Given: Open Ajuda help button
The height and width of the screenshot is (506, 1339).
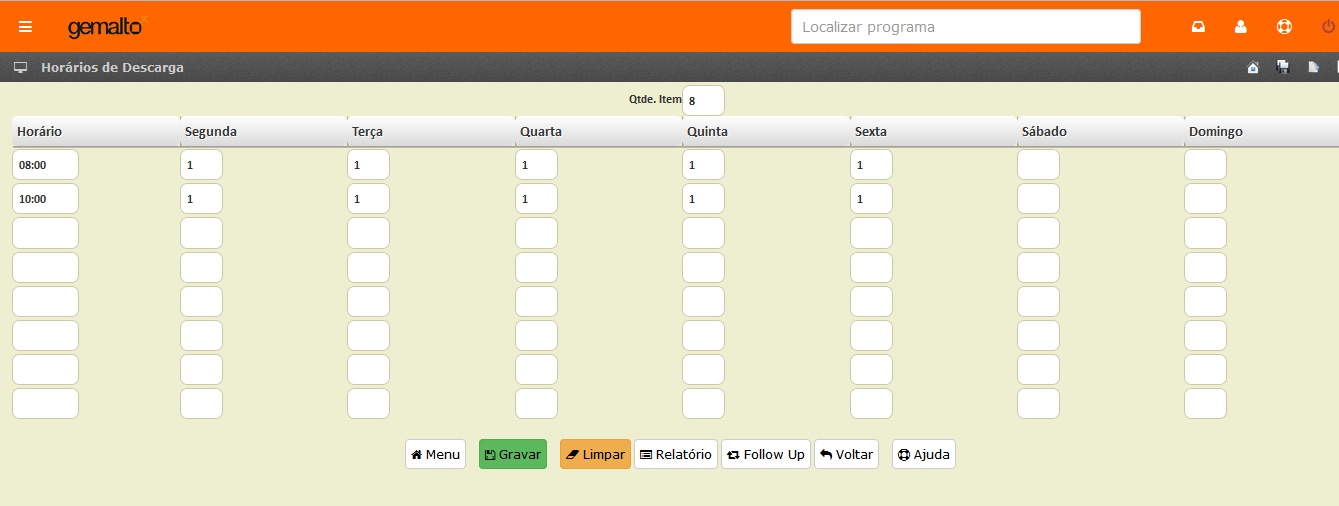Looking at the screenshot, I should (x=923, y=454).
